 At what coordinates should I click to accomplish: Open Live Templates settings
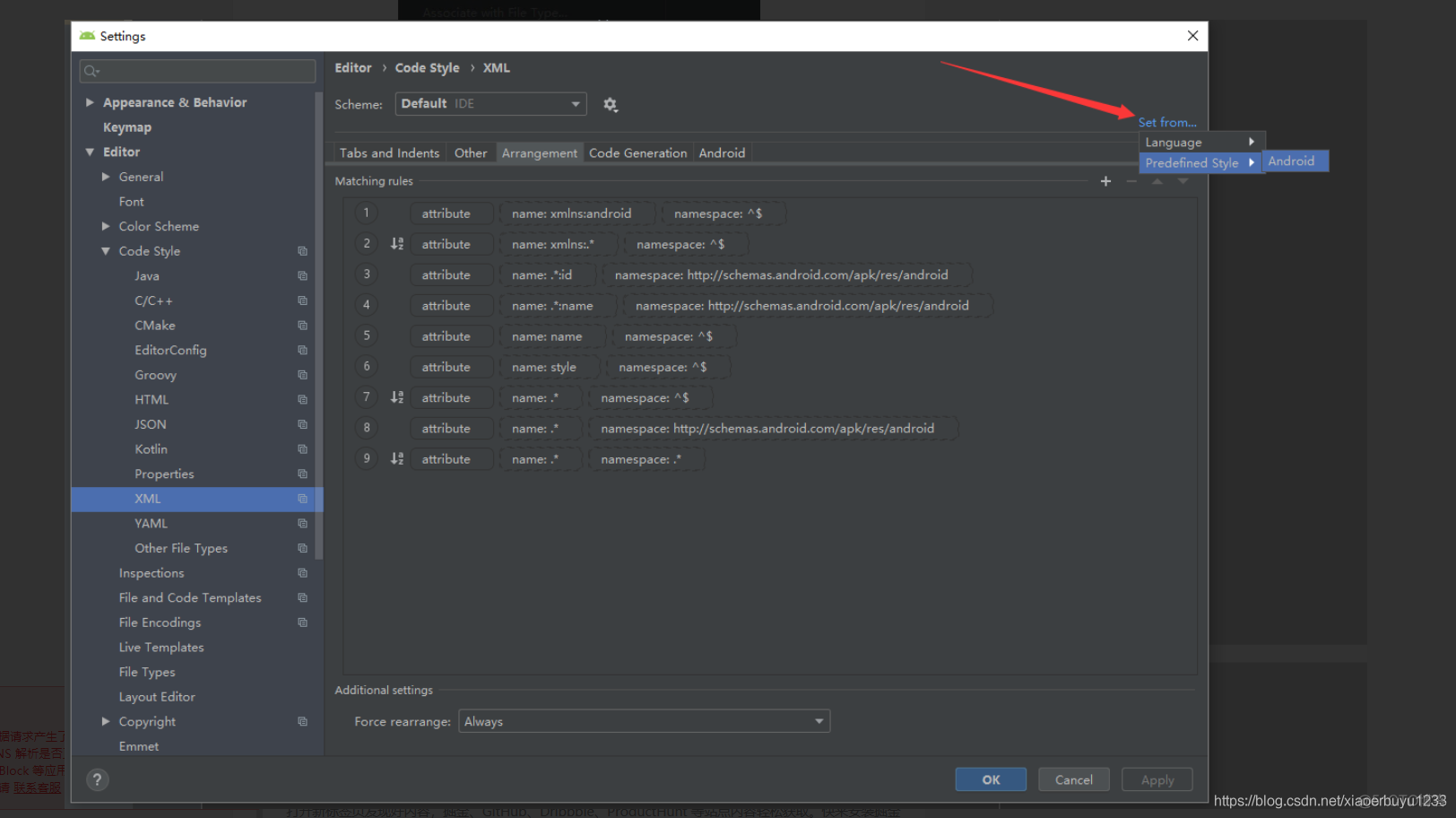[x=161, y=648]
